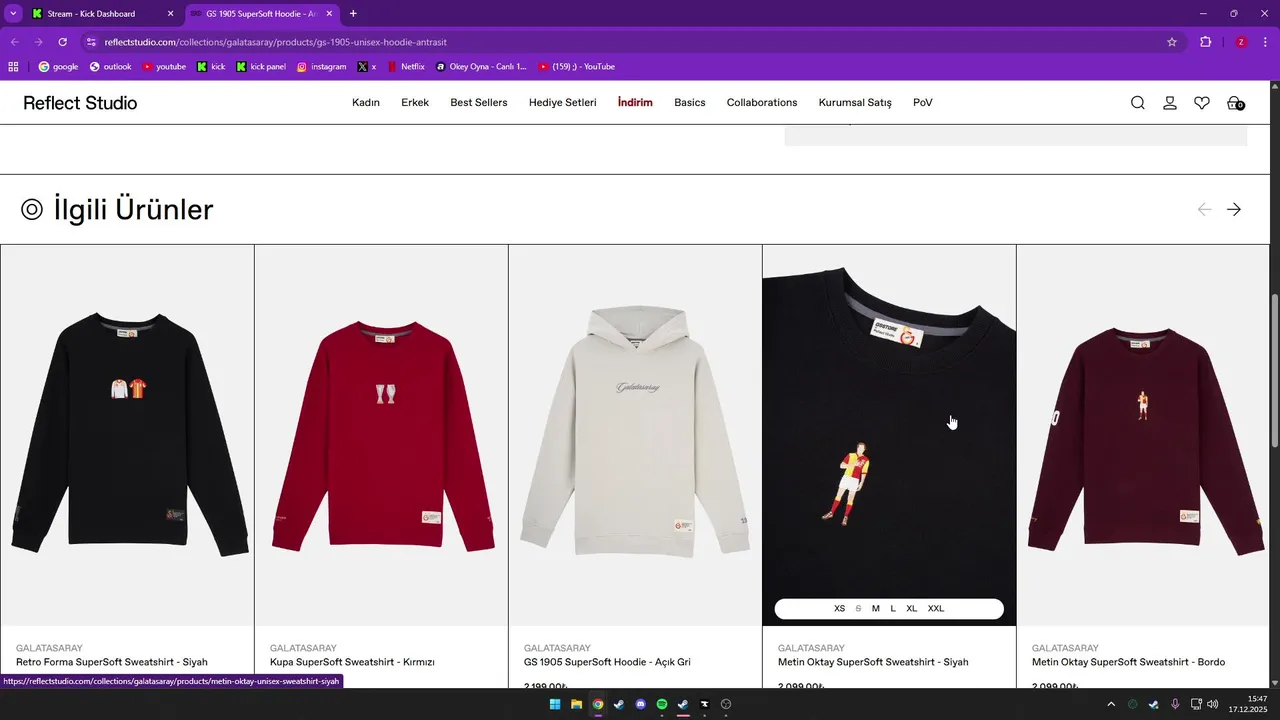Open the Hediye Setleri menu
The image size is (1280, 720).
563,103
